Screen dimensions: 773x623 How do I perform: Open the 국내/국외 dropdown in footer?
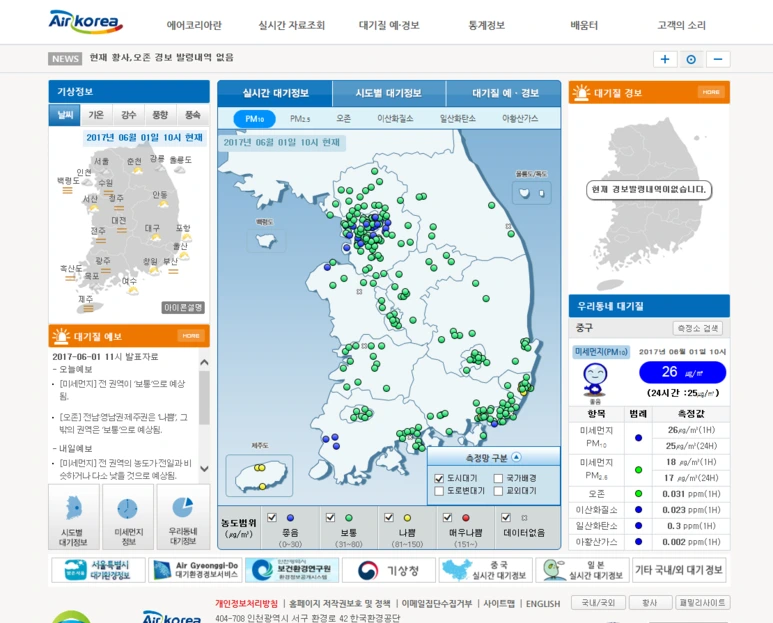coord(598,602)
